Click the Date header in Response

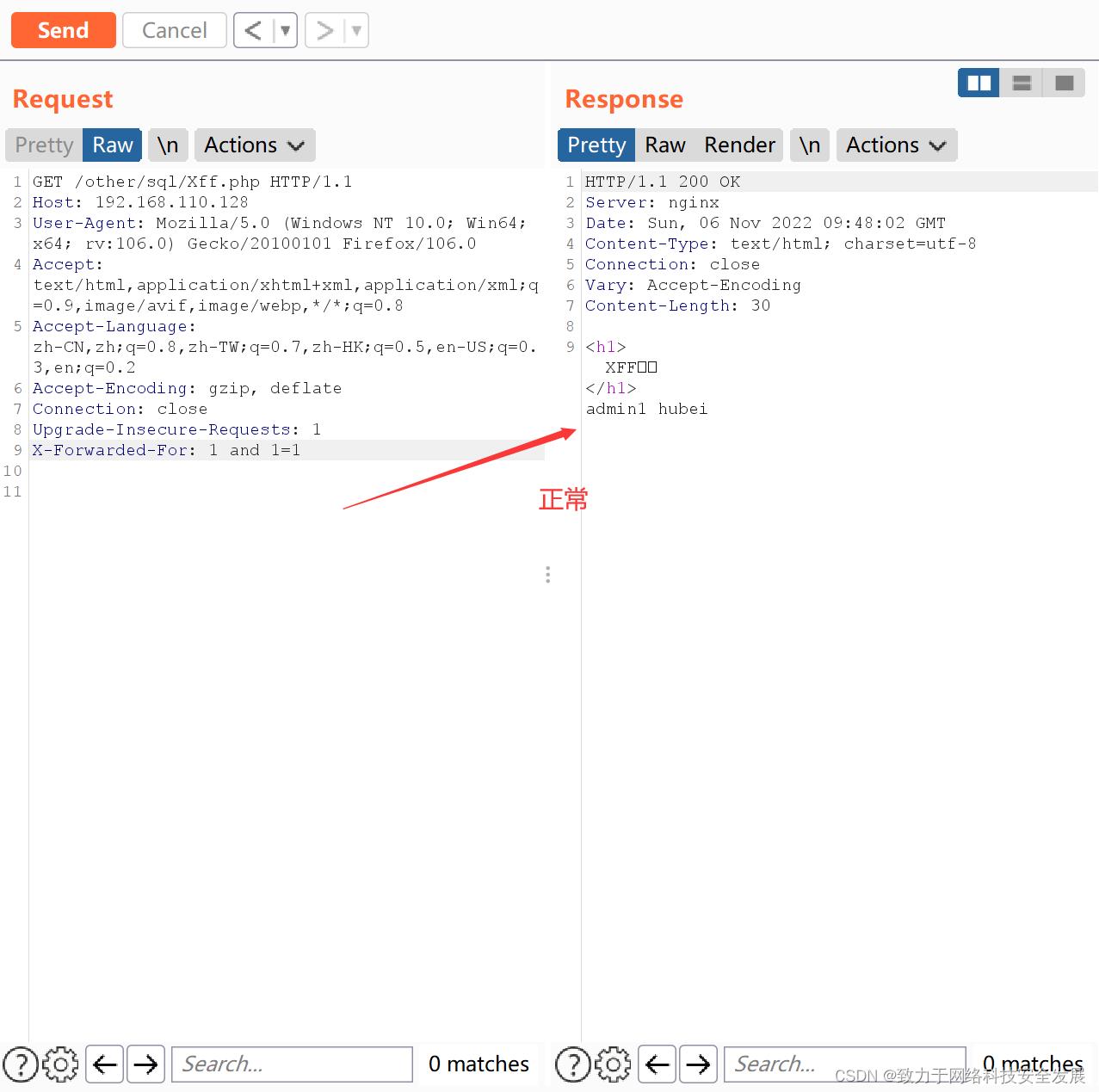tap(765, 223)
